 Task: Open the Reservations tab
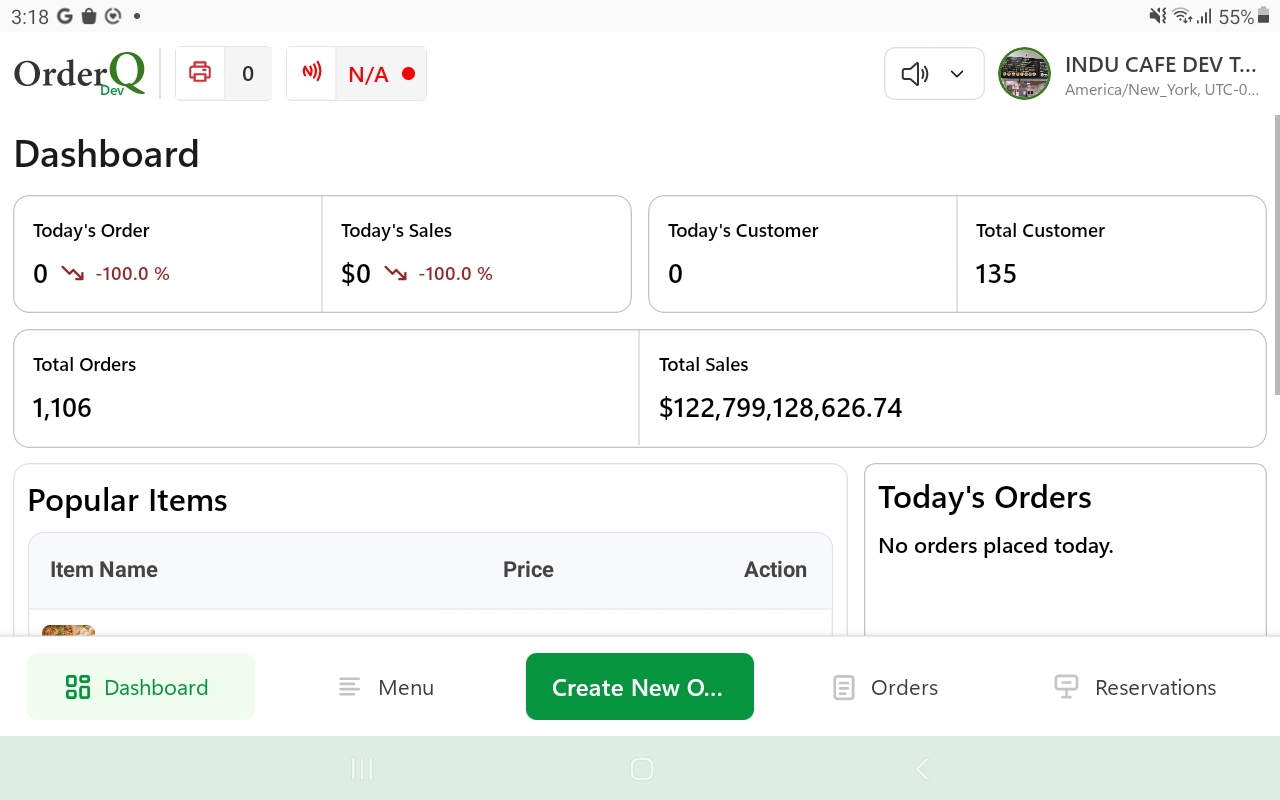tap(1136, 687)
